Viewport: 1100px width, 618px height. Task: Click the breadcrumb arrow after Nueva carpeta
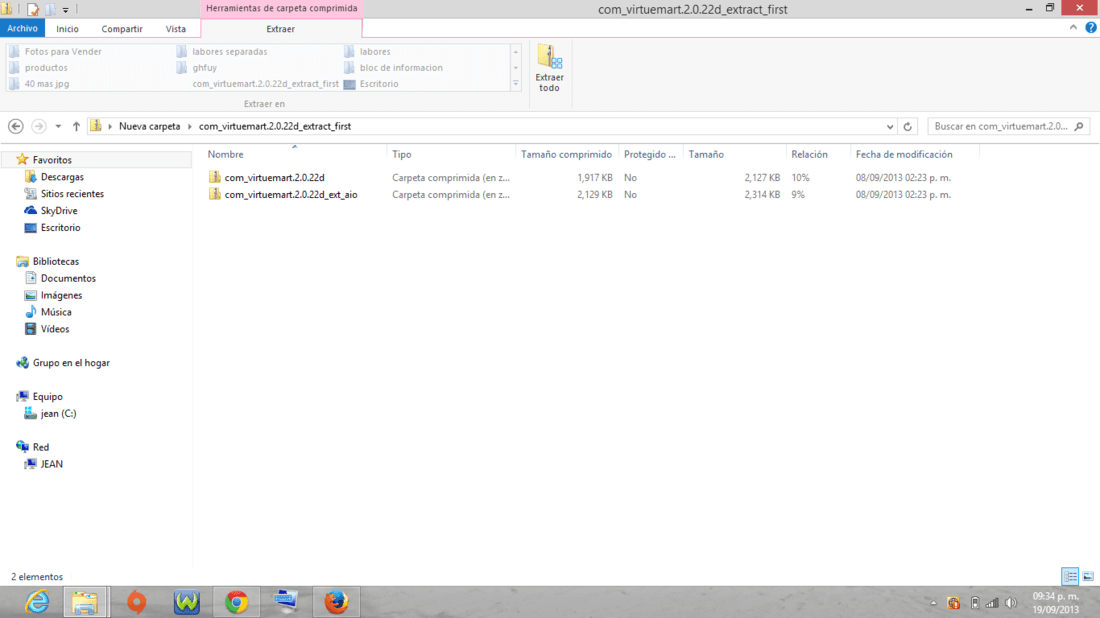(189, 126)
